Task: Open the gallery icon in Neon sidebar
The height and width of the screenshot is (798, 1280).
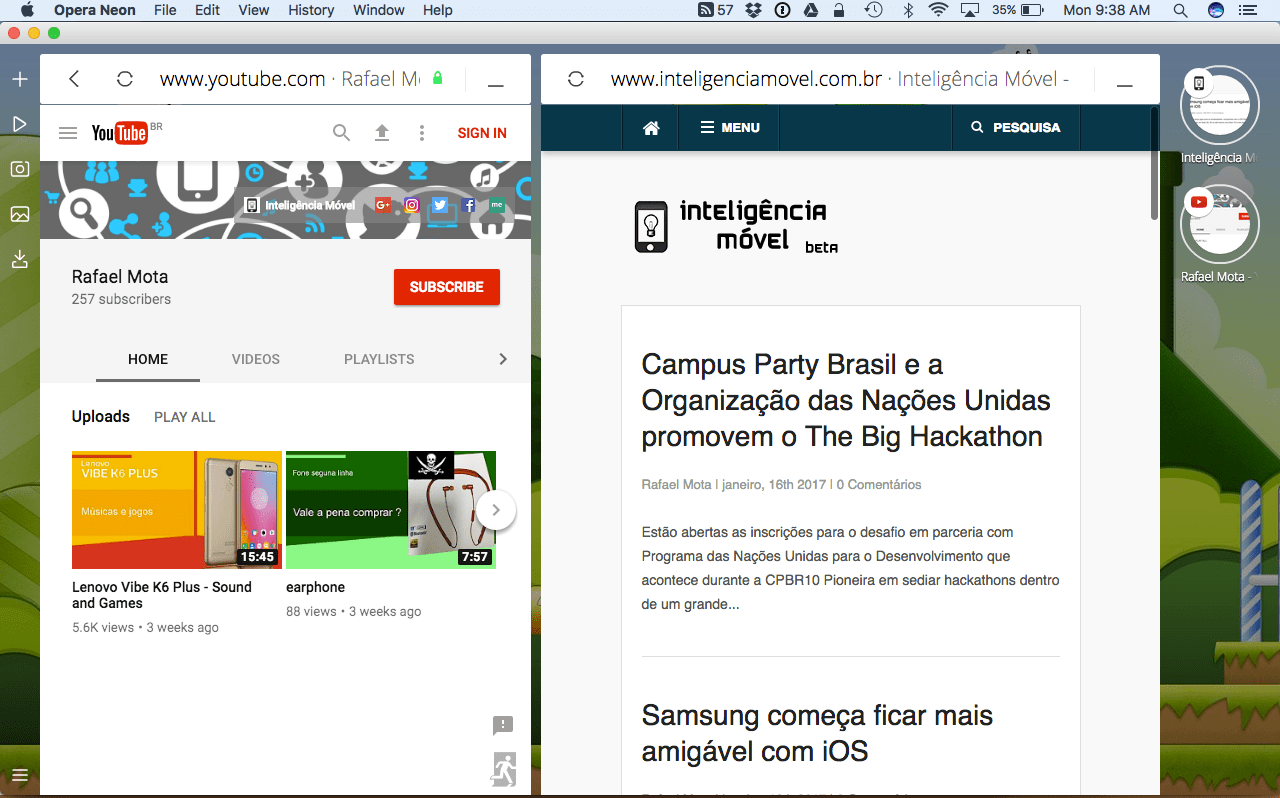Action: coord(19,214)
